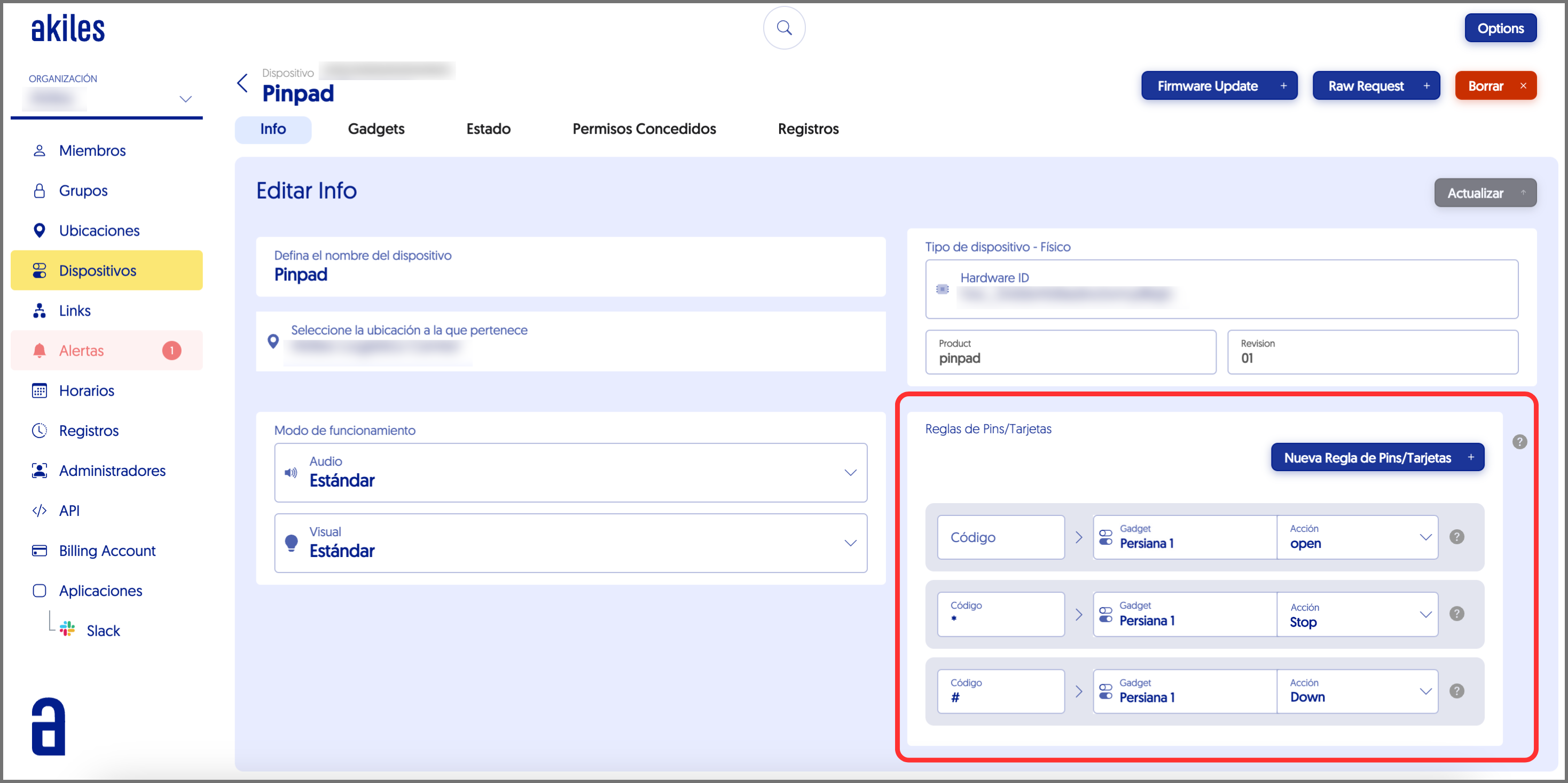Click help icon on the Down rule row
The image size is (1568, 783).
[1456, 691]
